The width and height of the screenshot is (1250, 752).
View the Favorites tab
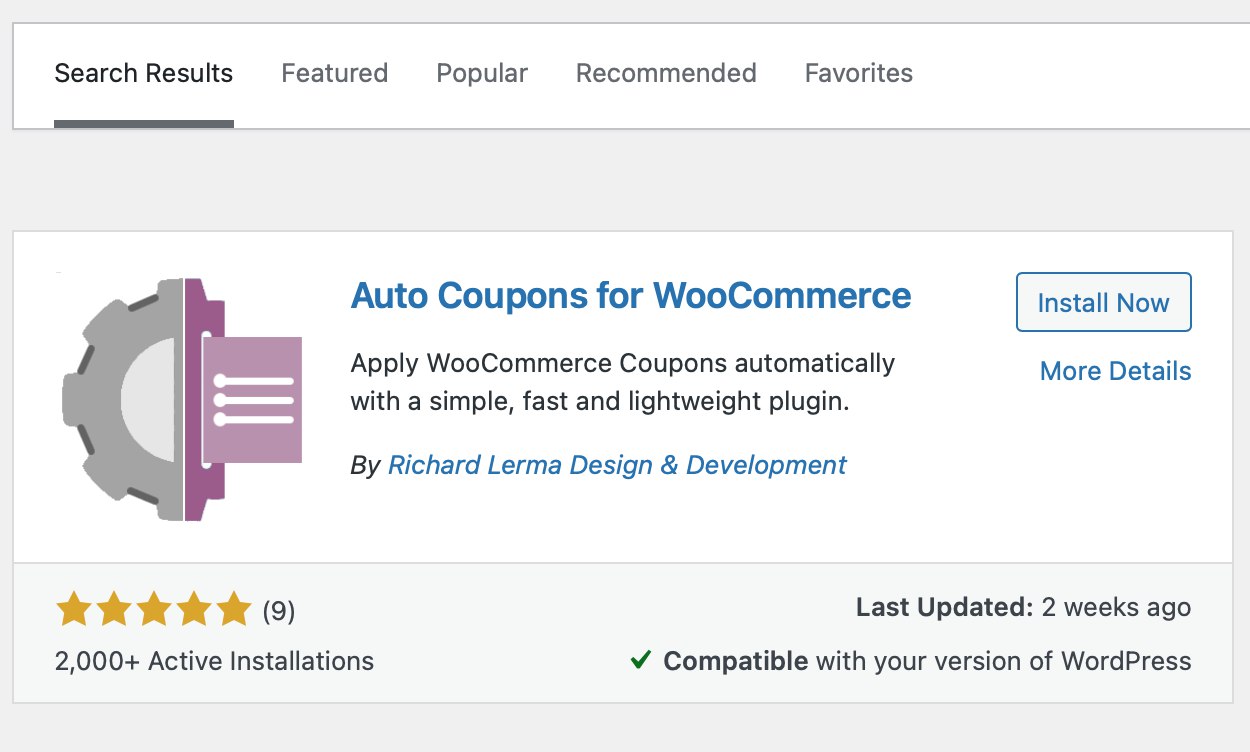click(858, 74)
